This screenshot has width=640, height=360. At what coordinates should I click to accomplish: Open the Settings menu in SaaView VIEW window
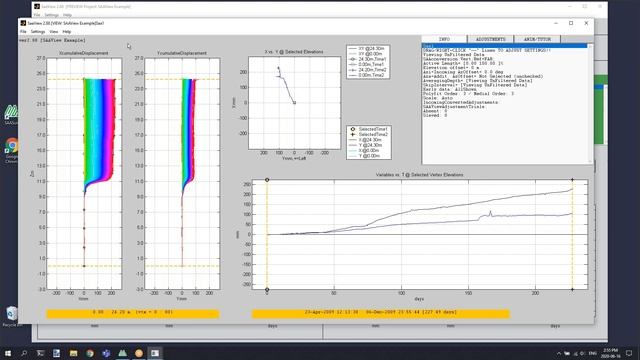click(x=38, y=31)
